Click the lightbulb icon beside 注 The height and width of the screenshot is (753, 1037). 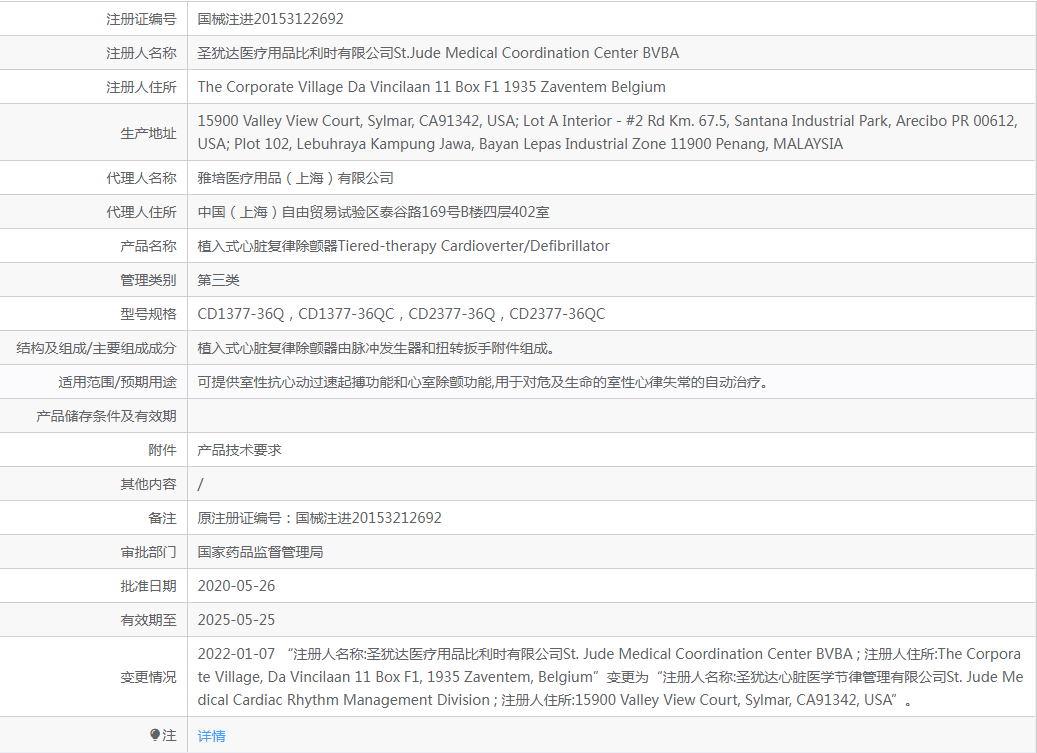(155, 735)
